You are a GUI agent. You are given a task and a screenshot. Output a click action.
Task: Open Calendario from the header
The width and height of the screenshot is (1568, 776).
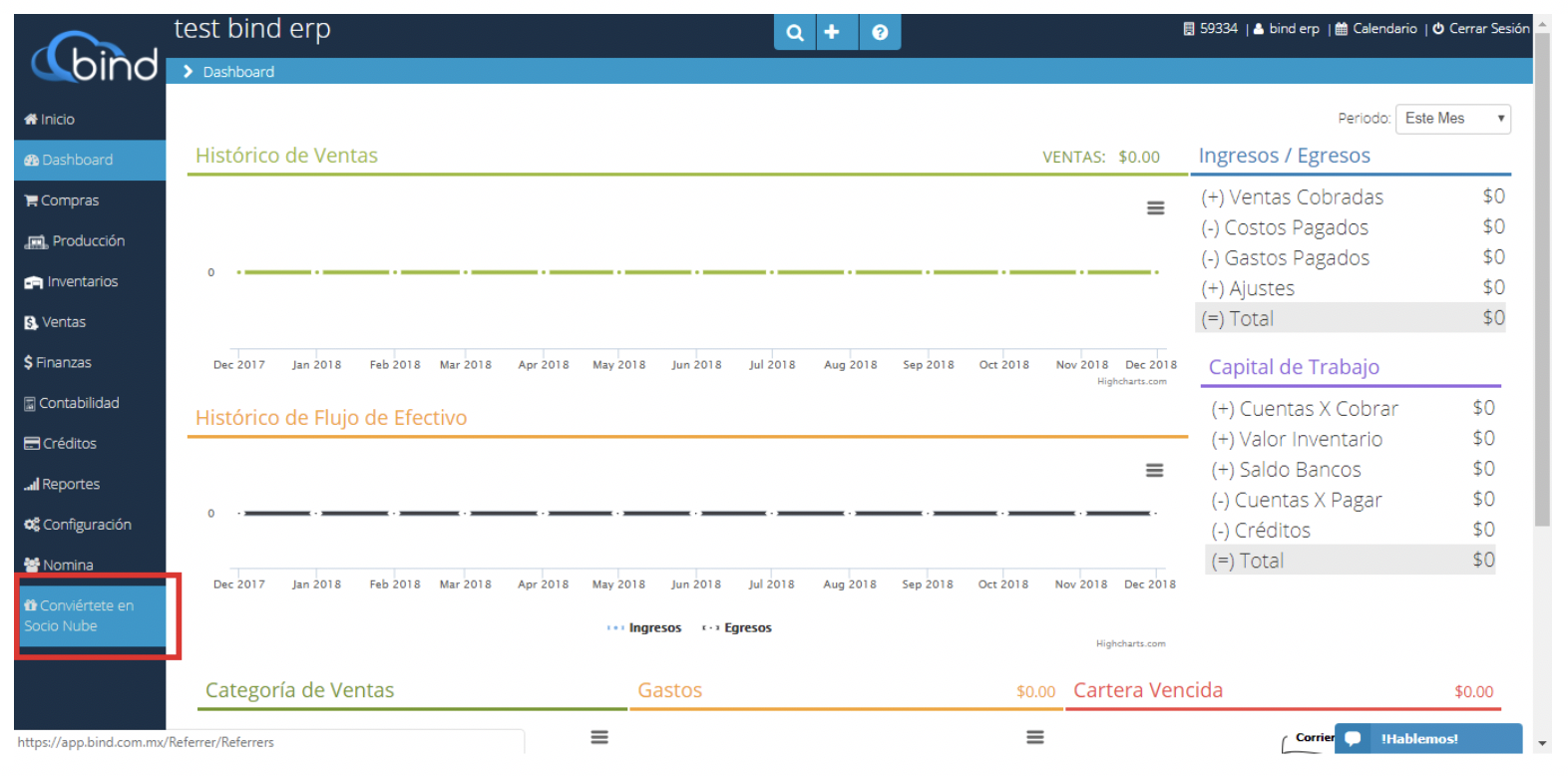pyautogui.click(x=1376, y=29)
